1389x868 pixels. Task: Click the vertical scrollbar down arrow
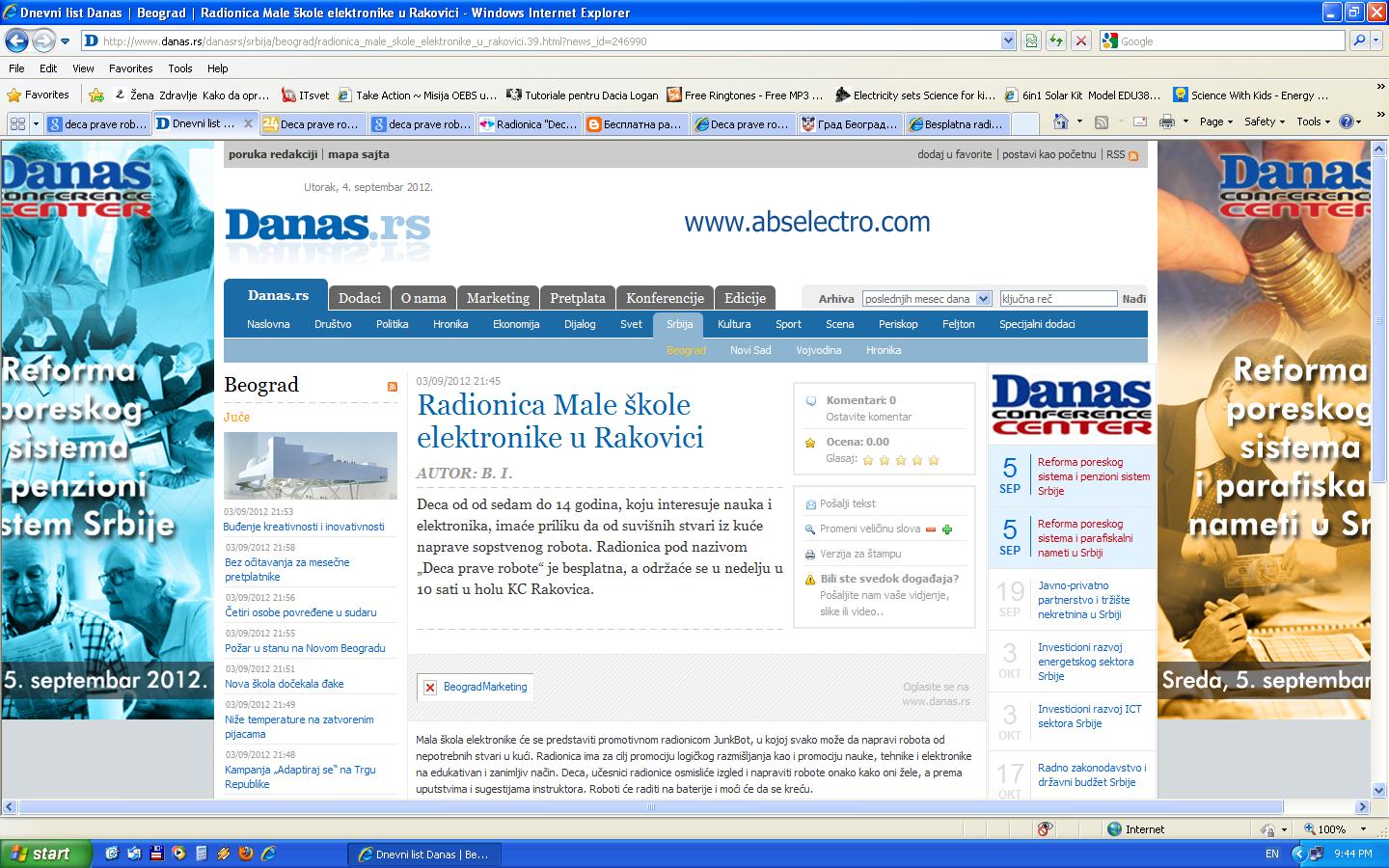(1377, 791)
